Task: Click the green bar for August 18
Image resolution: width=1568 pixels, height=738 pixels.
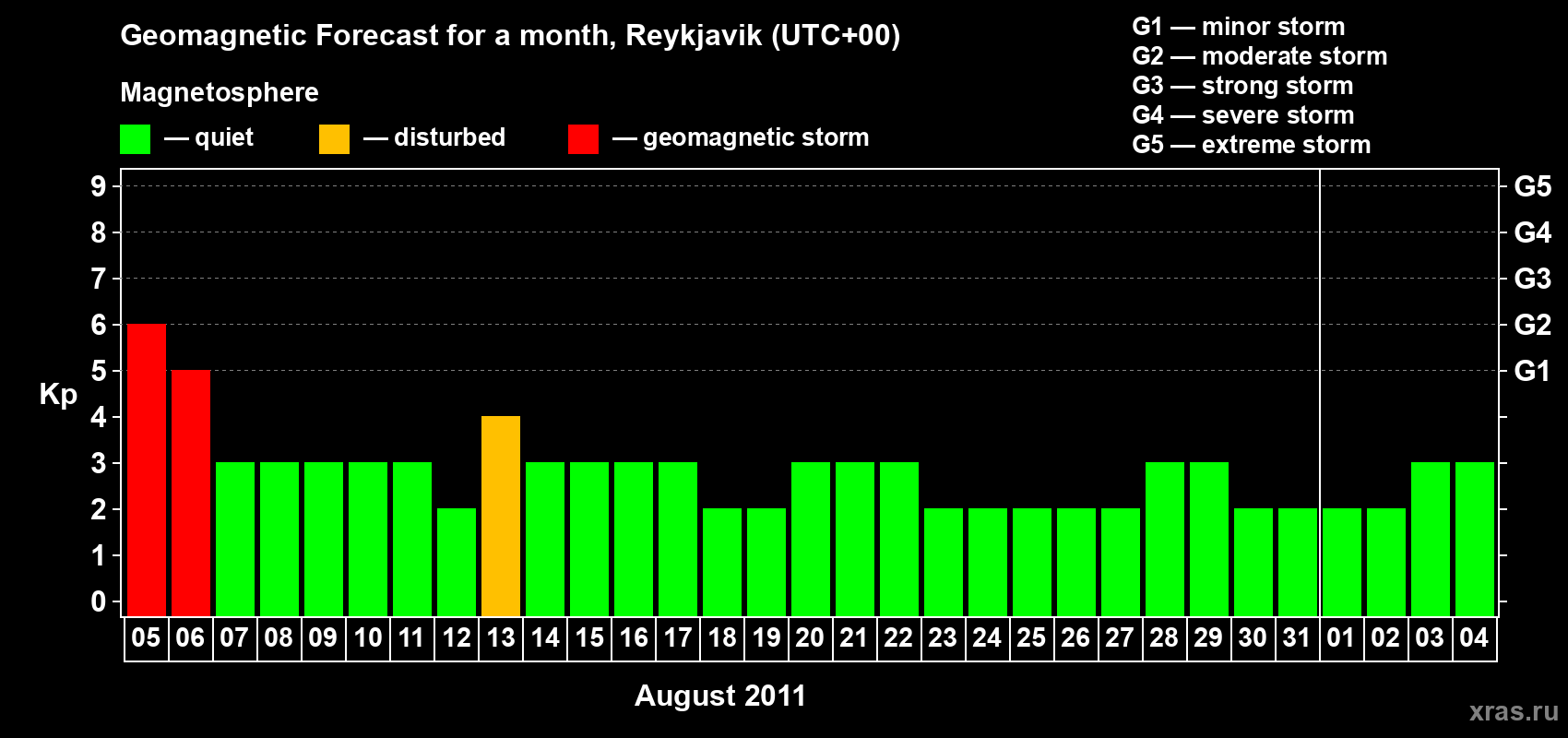Action: click(x=722, y=563)
